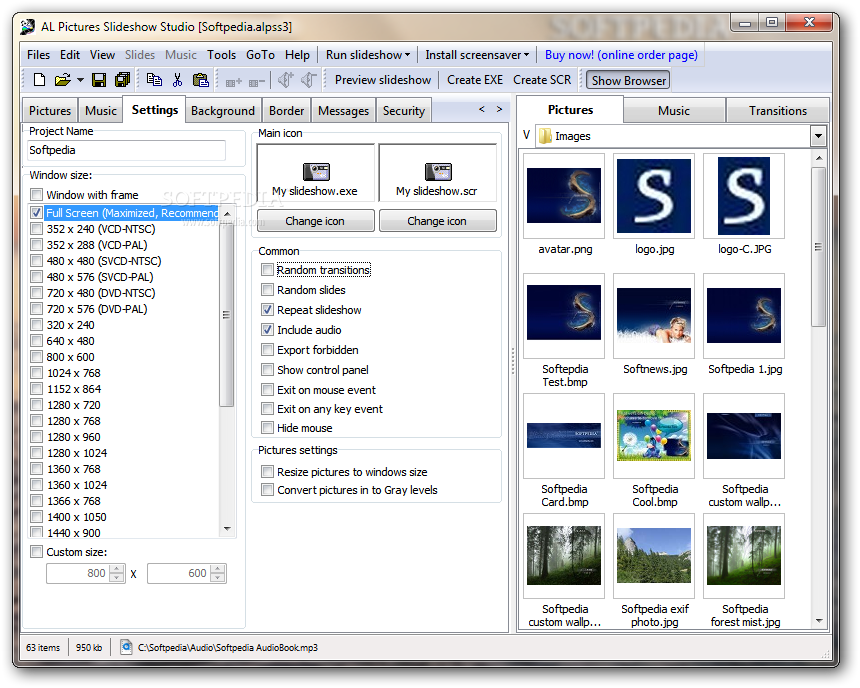Uncheck Full Screen (Maximized) option

click(36, 213)
